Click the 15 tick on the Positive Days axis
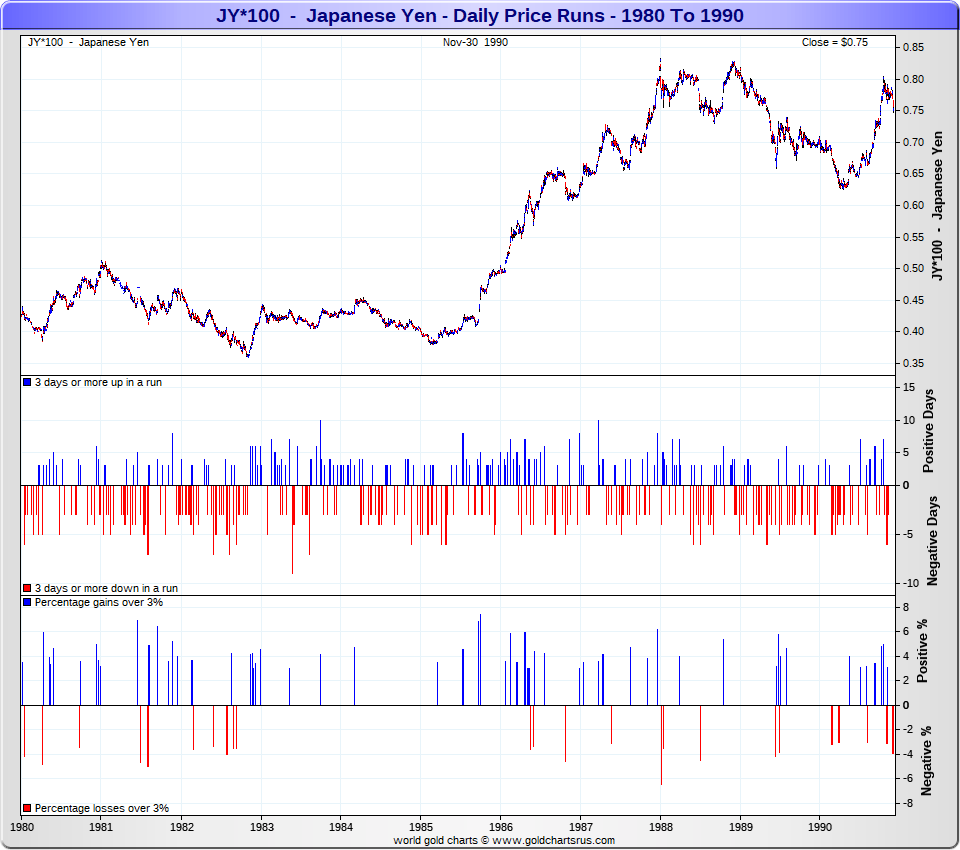Image resolution: width=960 pixels, height=850 pixels. pyautogui.click(x=909, y=387)
